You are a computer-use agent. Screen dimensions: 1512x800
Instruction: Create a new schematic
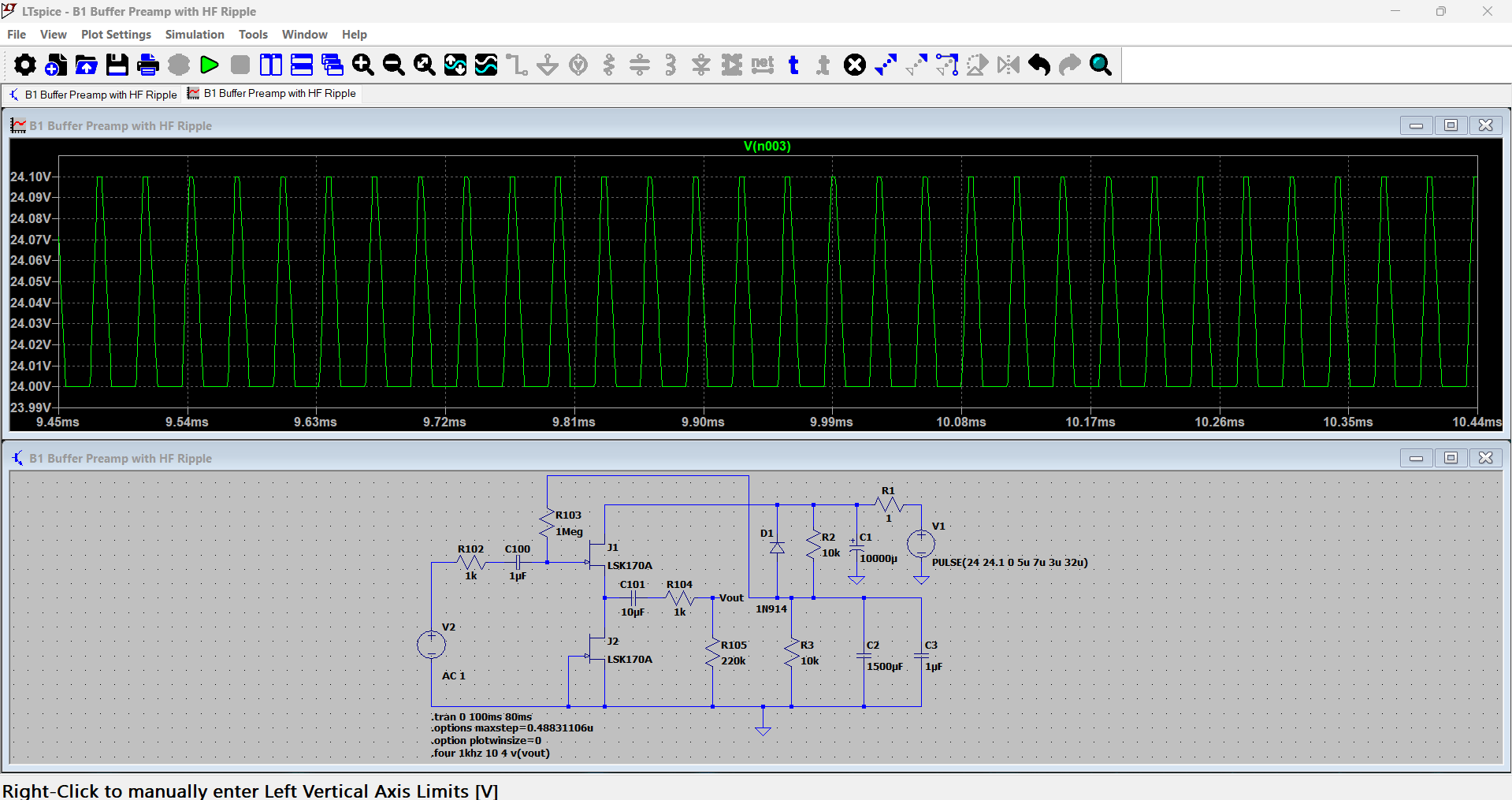[56, 65]
